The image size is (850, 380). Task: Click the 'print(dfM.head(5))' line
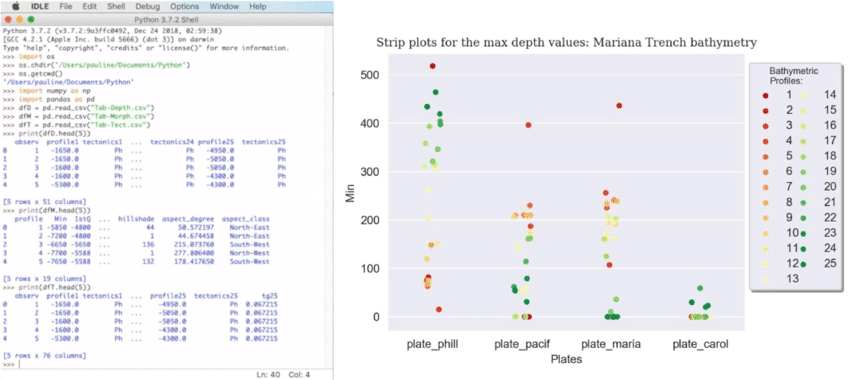[47, 210]
